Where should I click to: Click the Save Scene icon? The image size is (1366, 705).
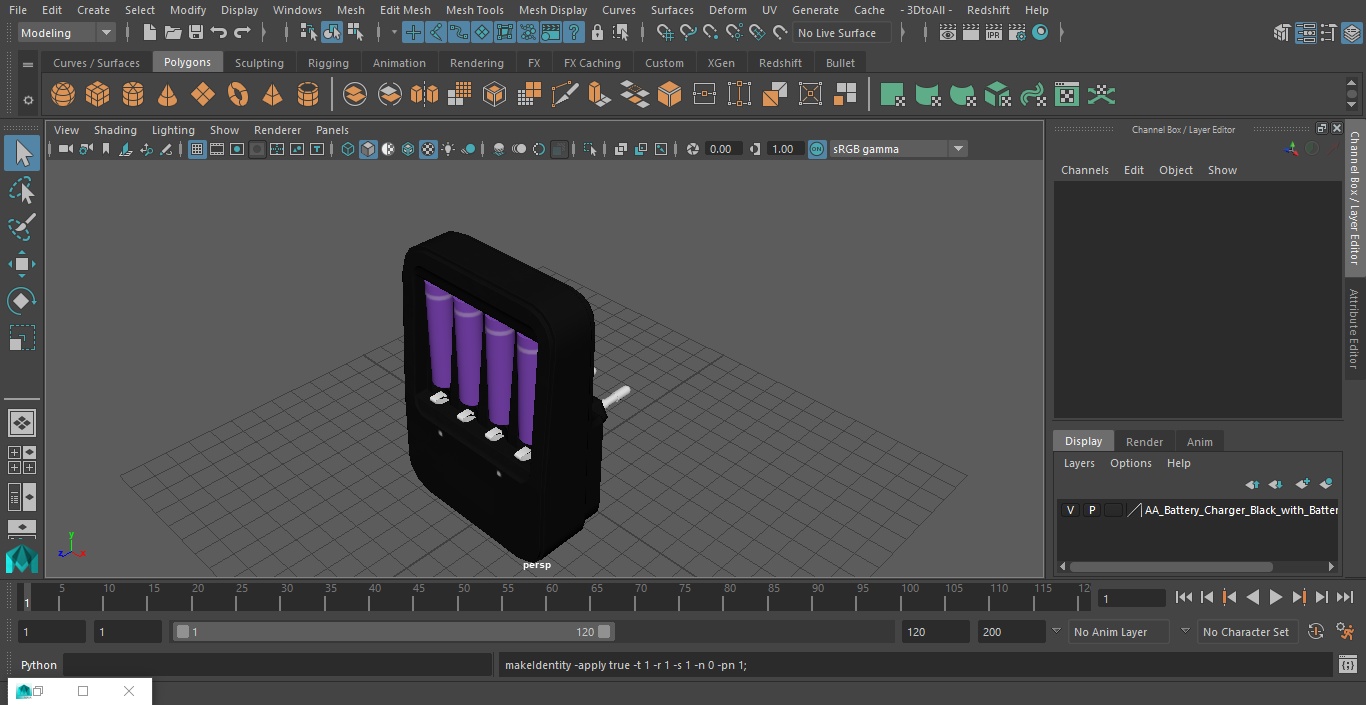pos(196,33)
